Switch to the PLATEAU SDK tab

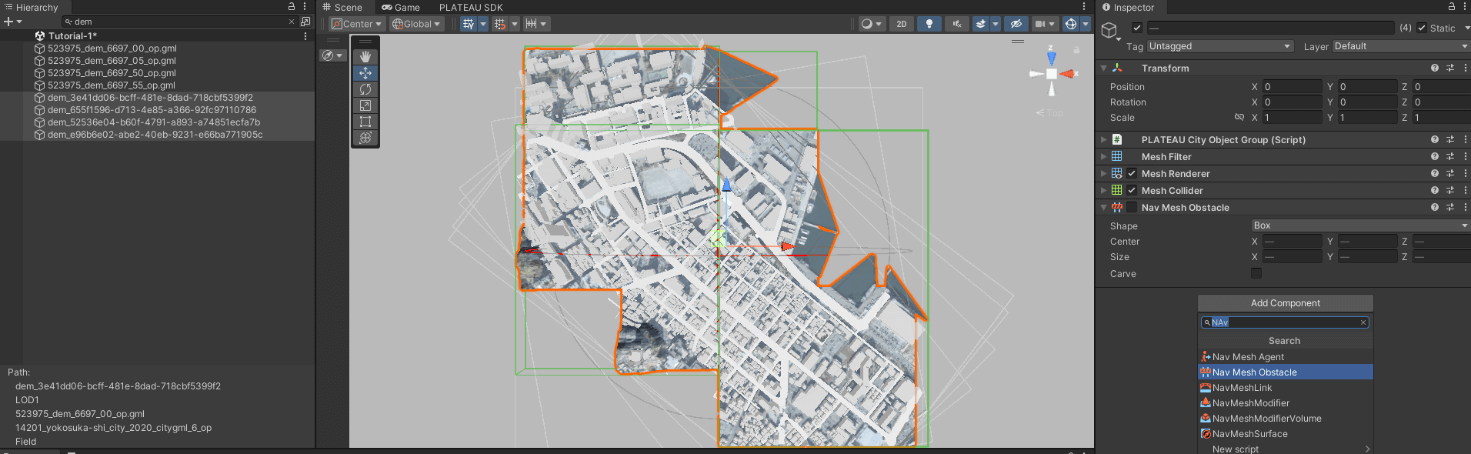[471, 7]
